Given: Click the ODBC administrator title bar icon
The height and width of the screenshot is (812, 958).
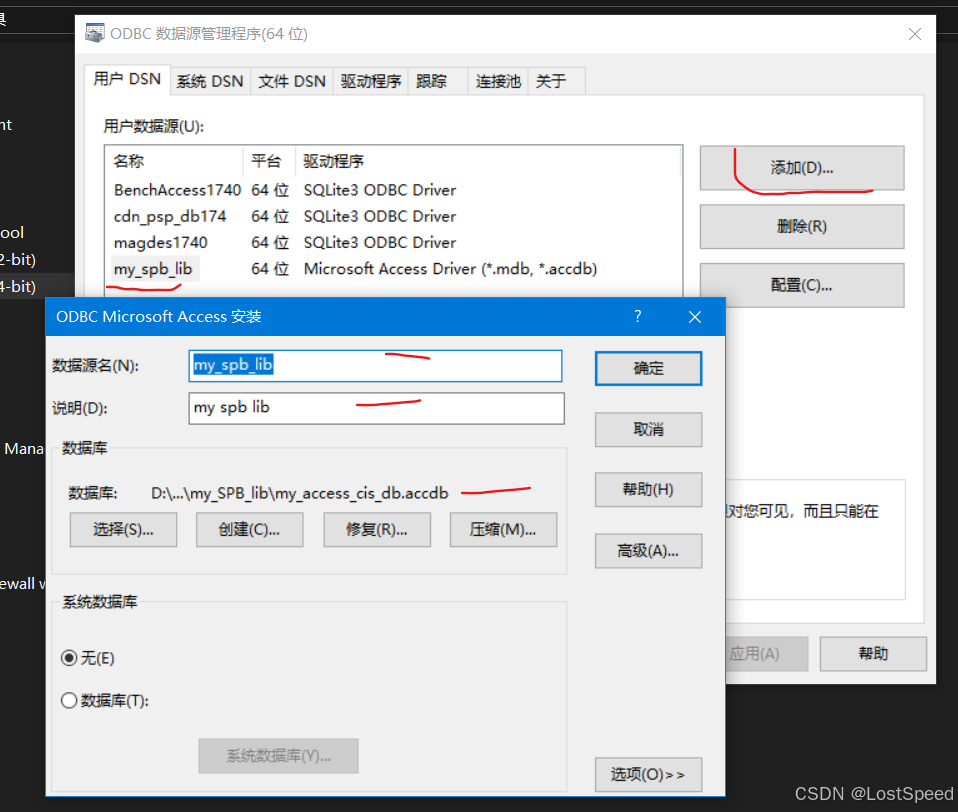Looking at the screenshot, I should tap(94, 33).
